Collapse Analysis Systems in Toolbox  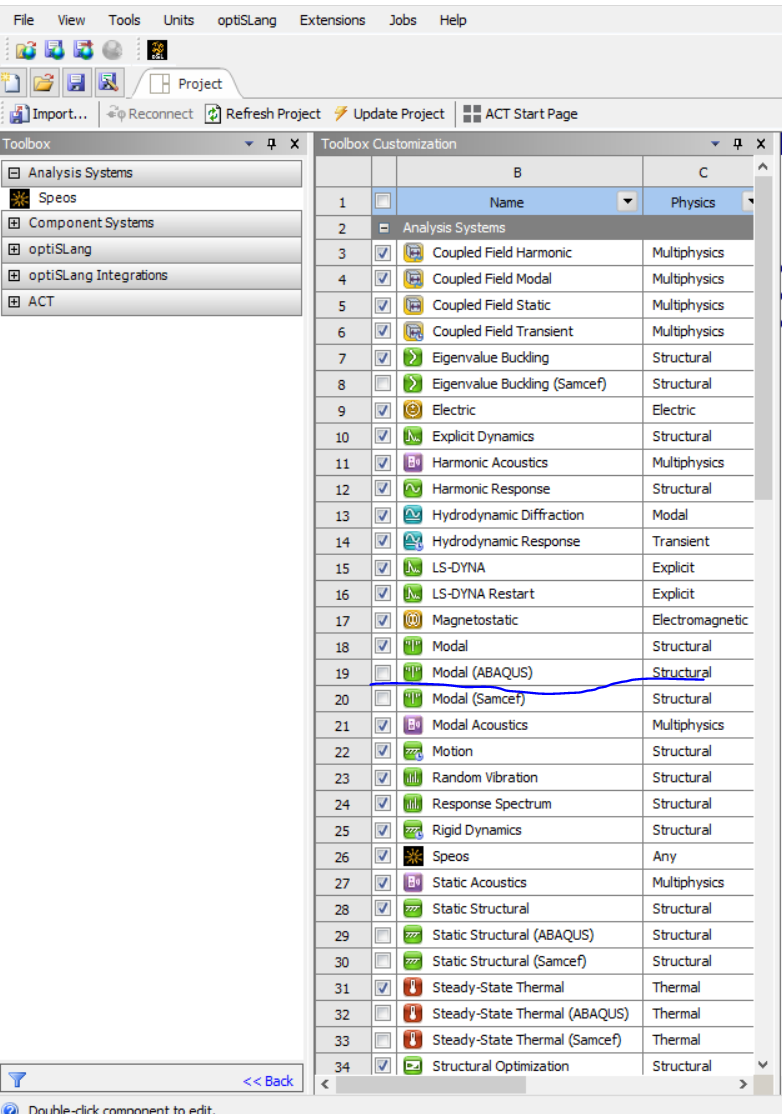click(13, 173)
